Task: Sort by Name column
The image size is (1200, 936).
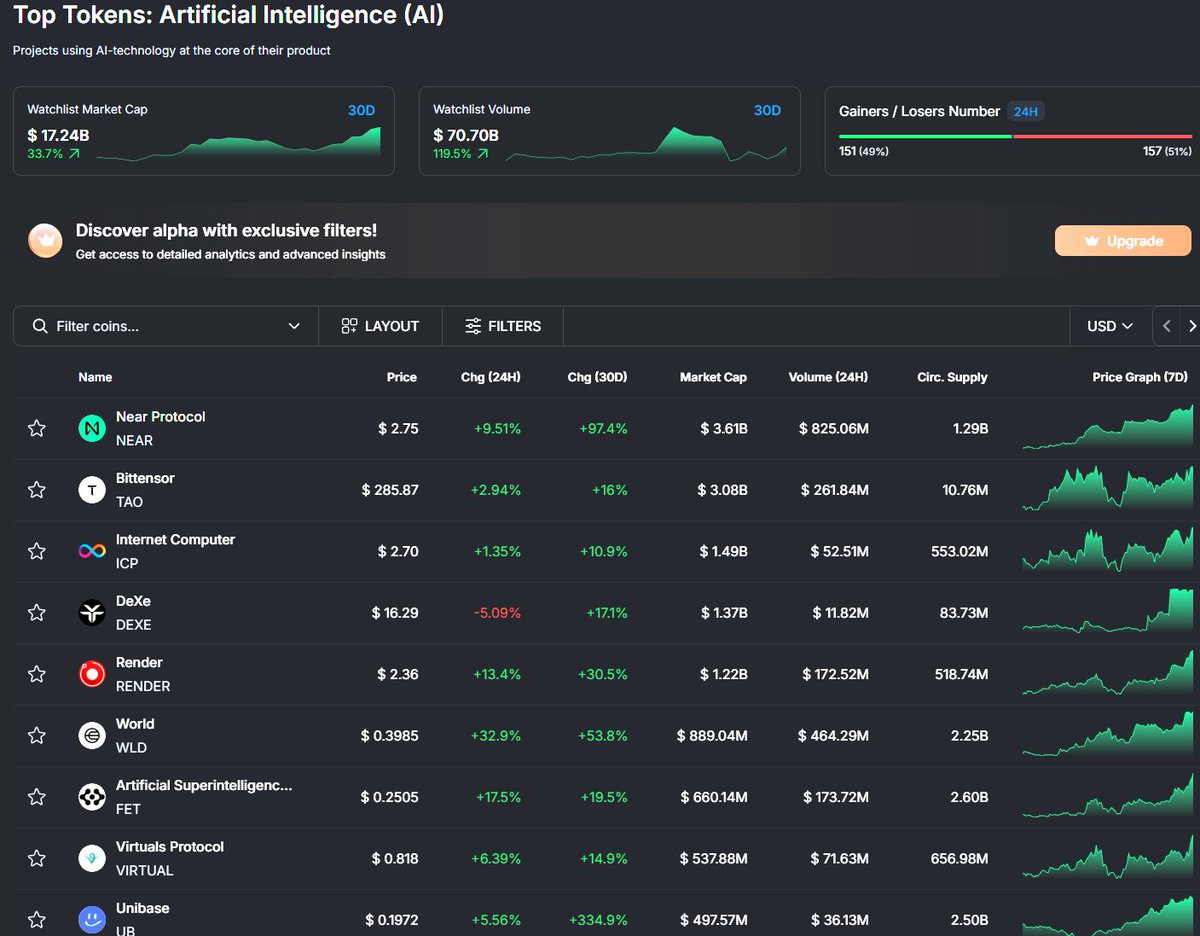Action: click(95, 377)
